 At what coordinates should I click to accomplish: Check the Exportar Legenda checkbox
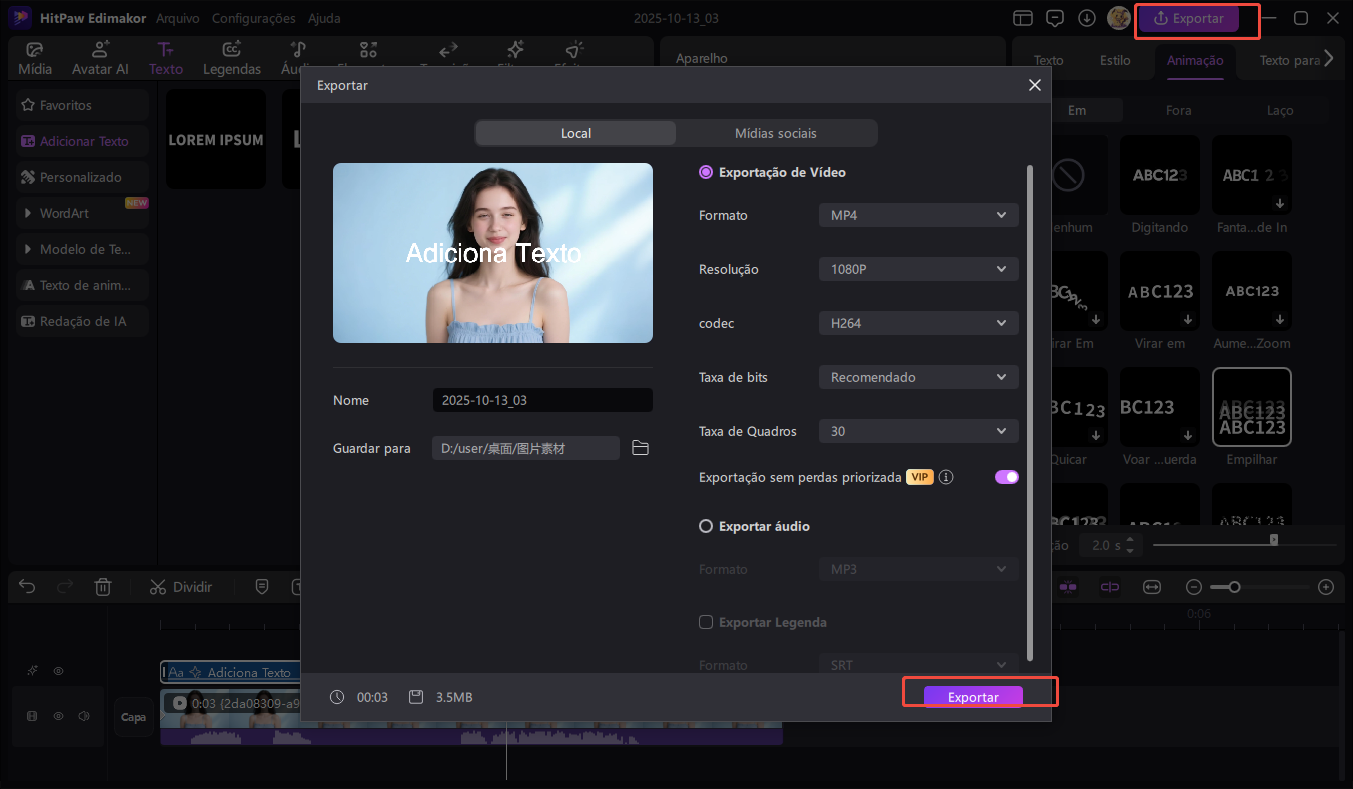[x=706, y=622]
